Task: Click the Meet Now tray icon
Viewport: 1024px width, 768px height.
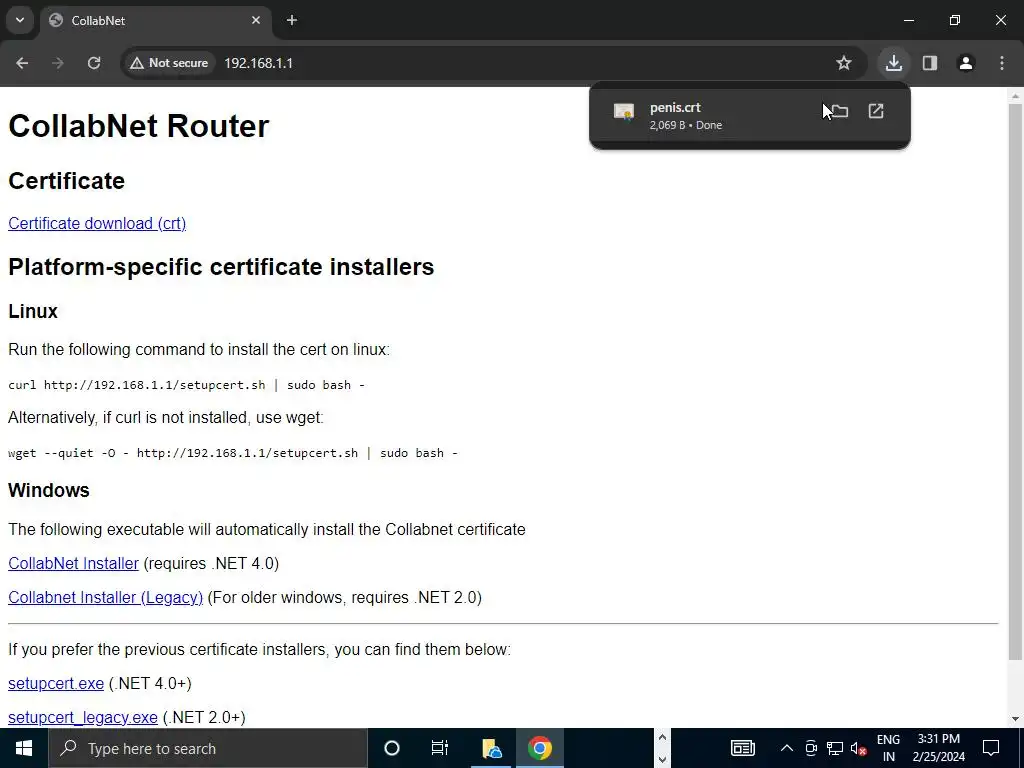Action: coord(811,748)
